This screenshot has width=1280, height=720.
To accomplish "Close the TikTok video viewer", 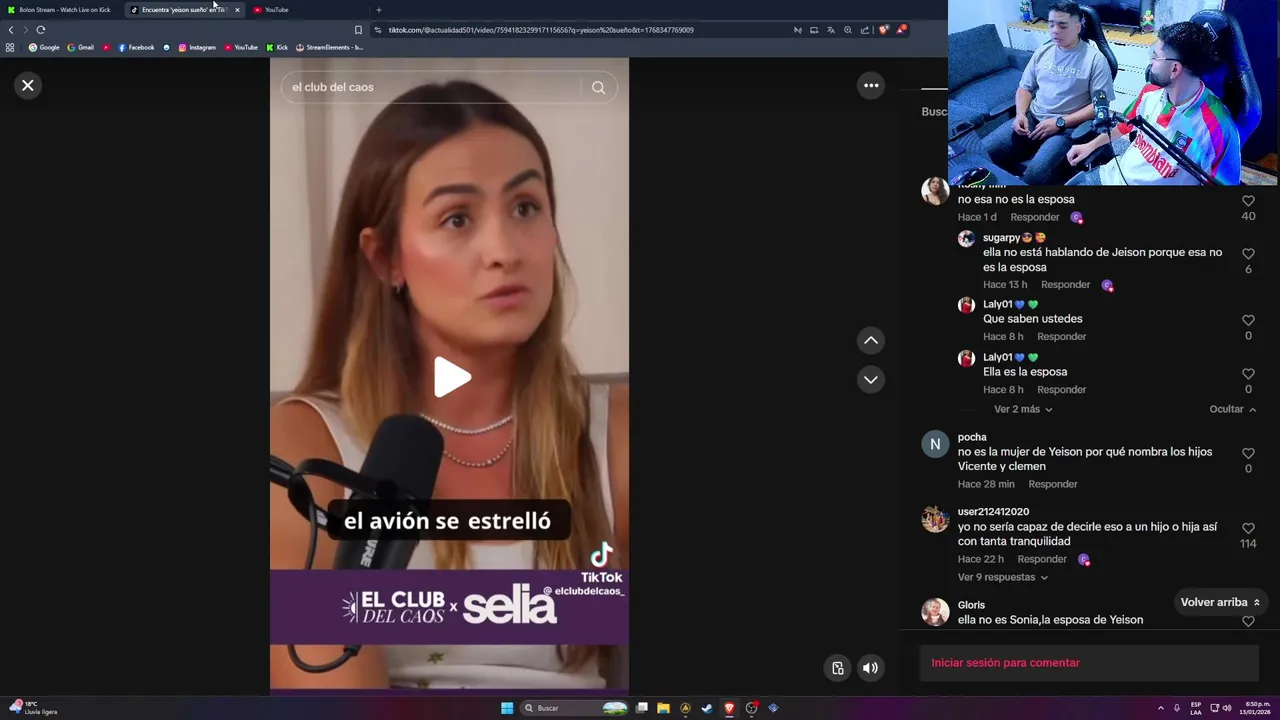I will click(28, 86).
